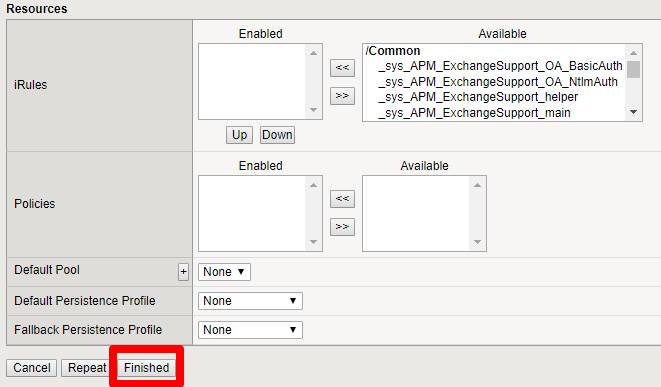This screenshot has width=661, height=387.
Task: Select _sys_APM_ExchangeSupport_OA_NtlmAuth iRule
Action: (x=498, y=82)
